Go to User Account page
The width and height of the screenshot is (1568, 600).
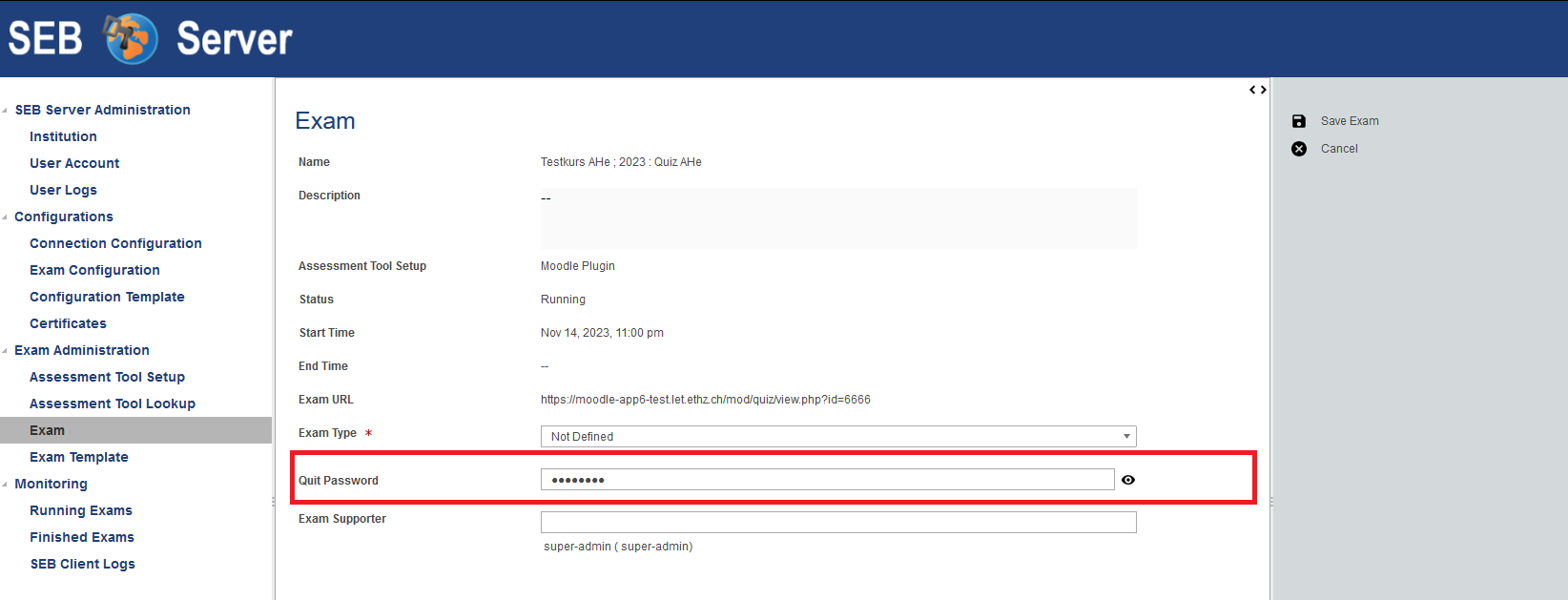coord(74,163)
